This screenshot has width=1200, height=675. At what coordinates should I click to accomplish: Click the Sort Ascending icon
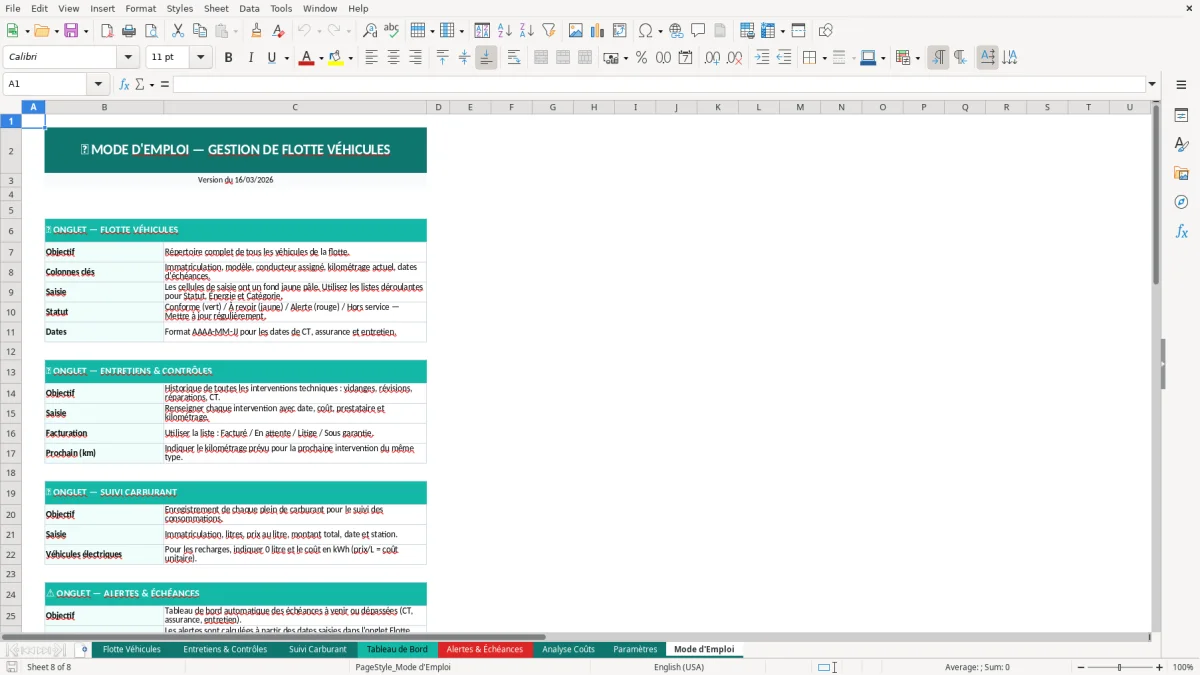tap(504, 31)
